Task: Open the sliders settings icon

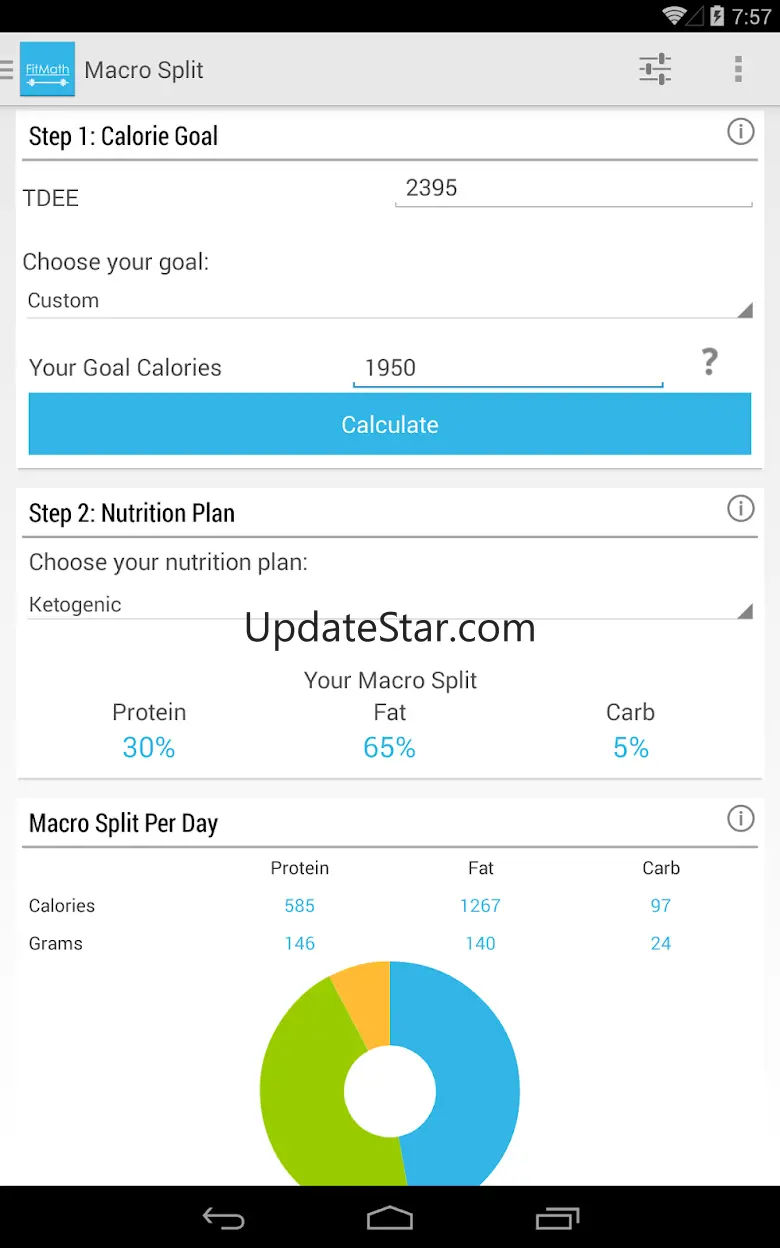Action: coord(655,69)
